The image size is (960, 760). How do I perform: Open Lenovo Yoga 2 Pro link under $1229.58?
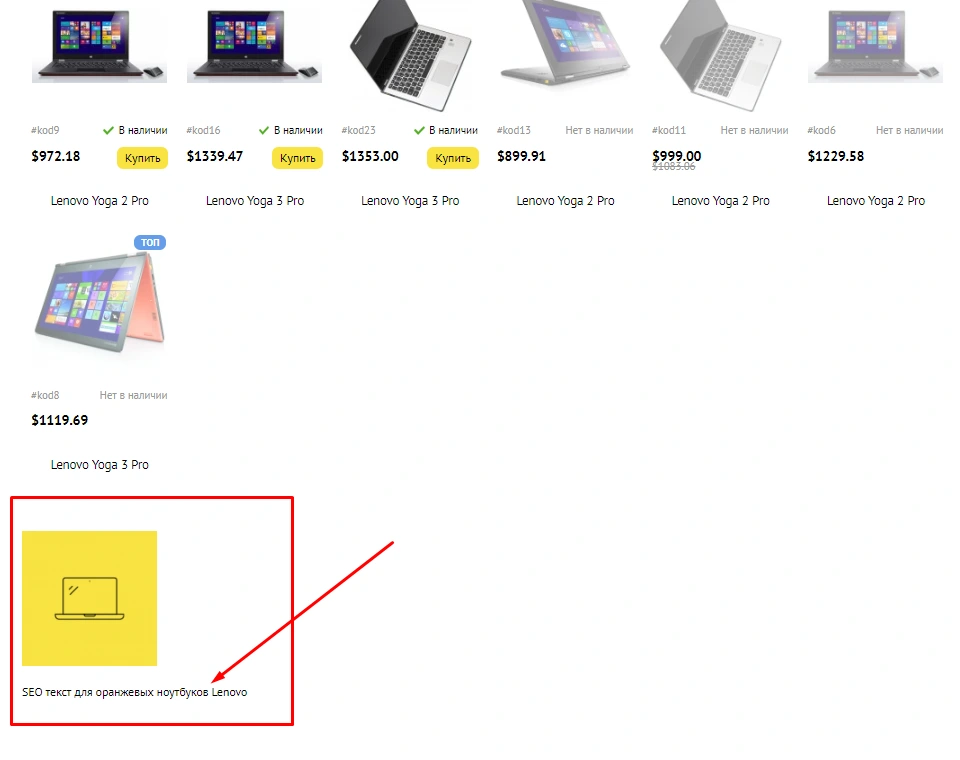pyautogui.click(x=876, y=201)
